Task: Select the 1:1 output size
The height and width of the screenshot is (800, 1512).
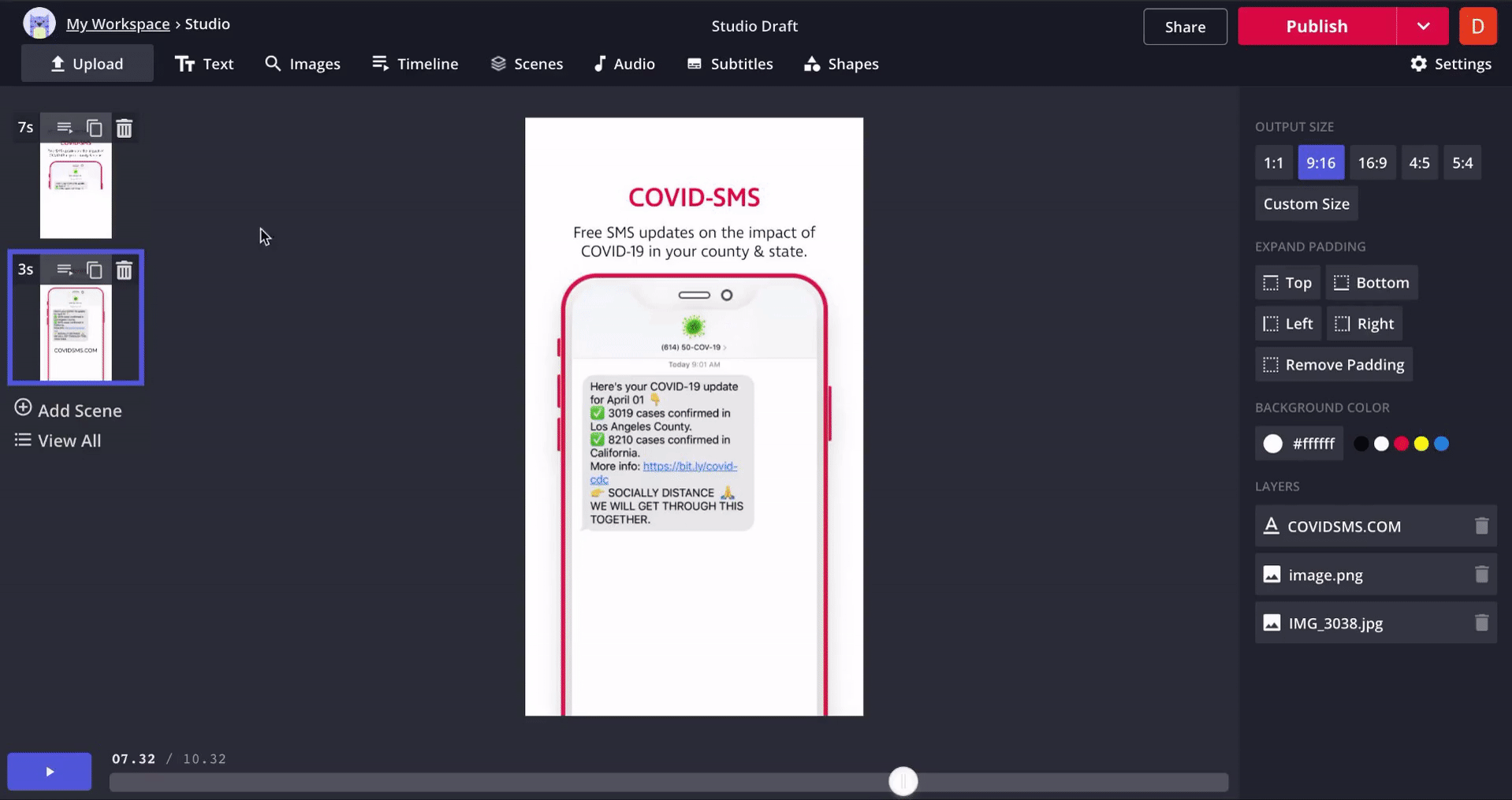Action: pyautogui.click(x=1273, y=163)
